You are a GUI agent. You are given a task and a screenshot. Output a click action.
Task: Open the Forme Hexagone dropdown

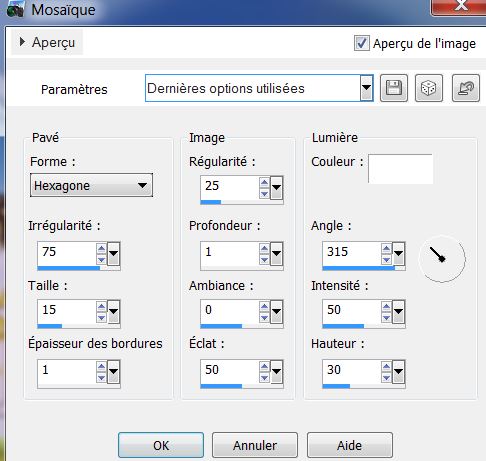tap(91, 185)
